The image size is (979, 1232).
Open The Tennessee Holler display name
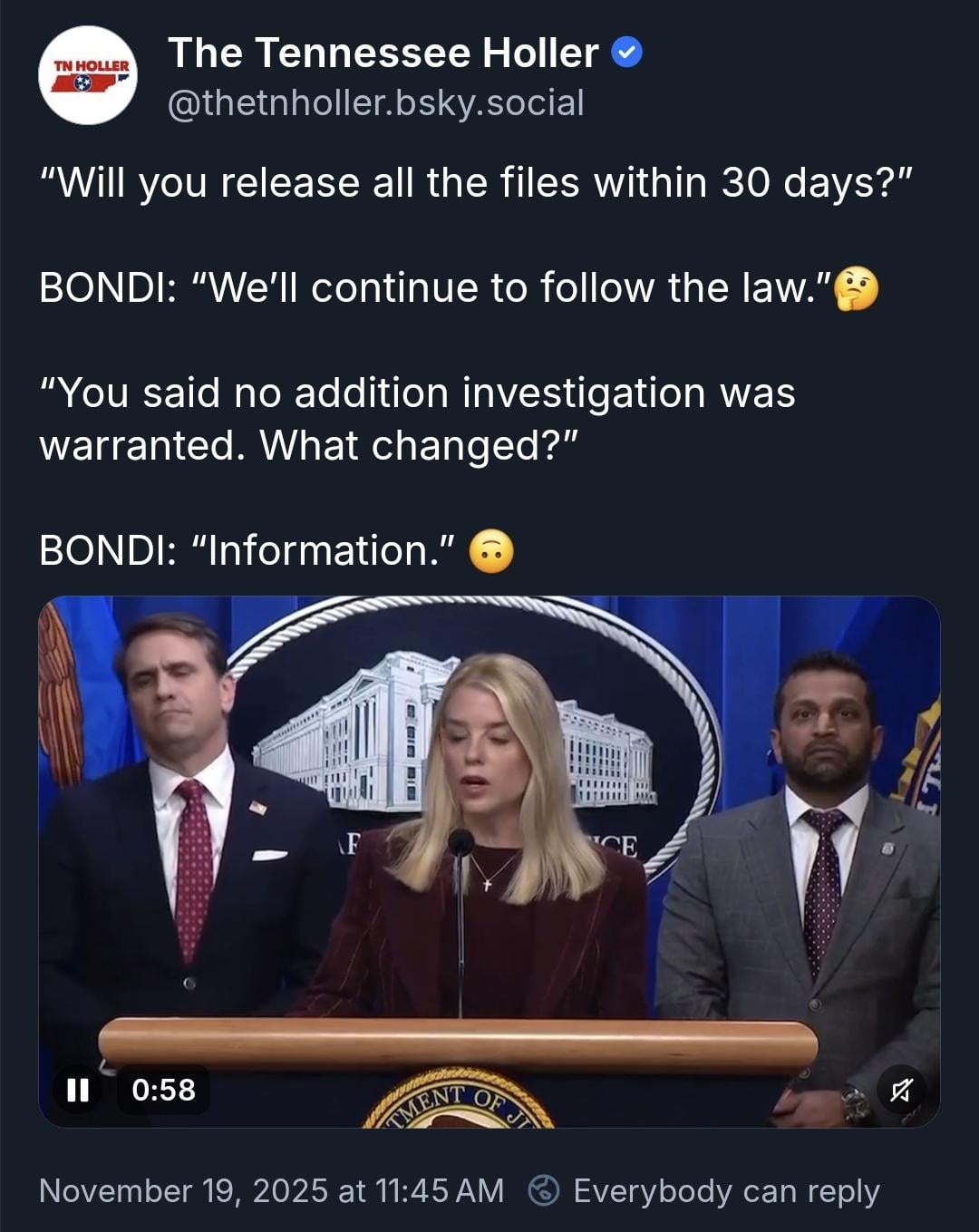tap(383, 53)
